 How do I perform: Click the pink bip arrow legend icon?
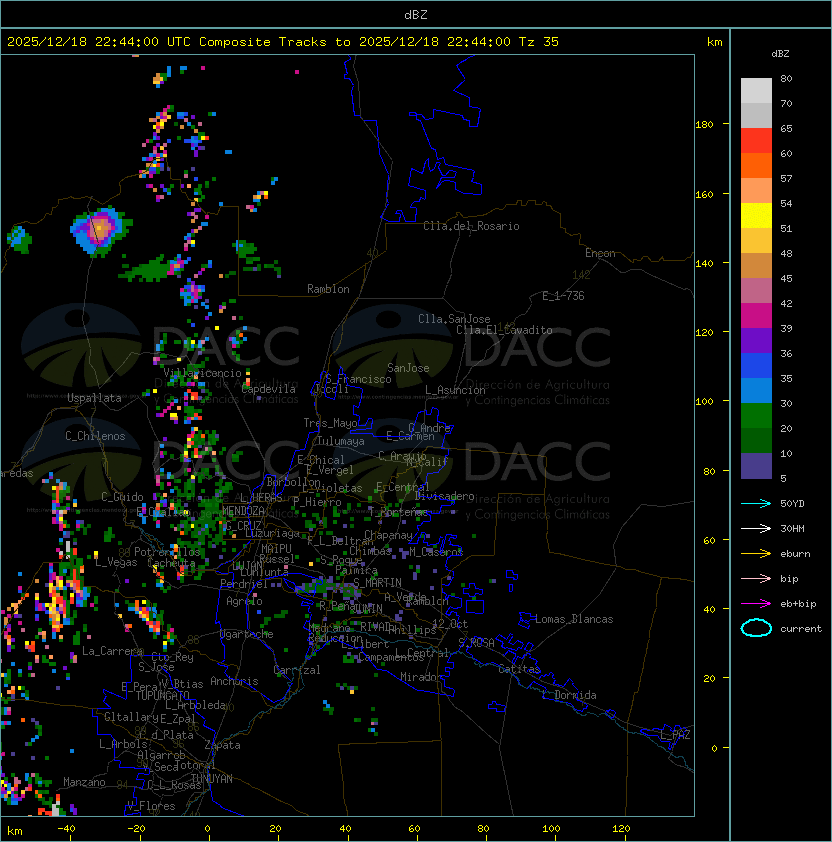tap(756, 579)
